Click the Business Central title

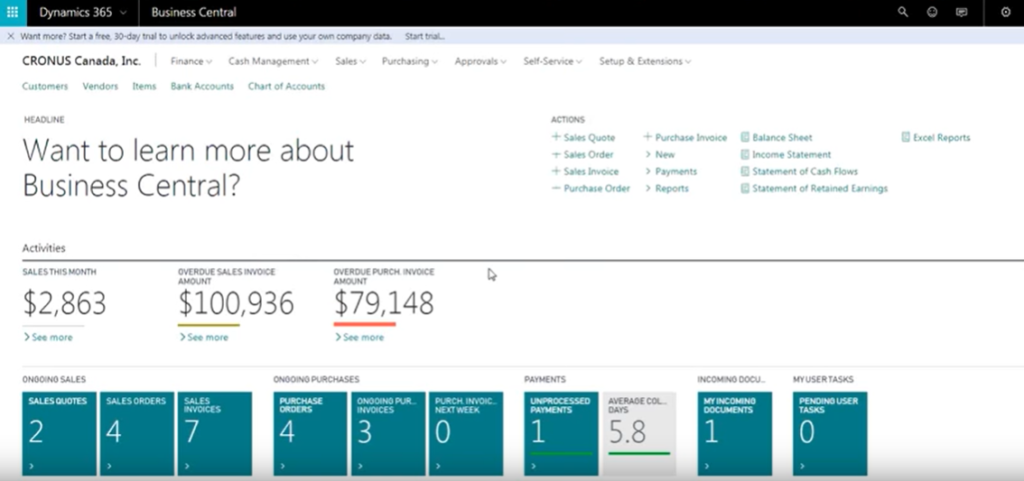tap(194, 12)
